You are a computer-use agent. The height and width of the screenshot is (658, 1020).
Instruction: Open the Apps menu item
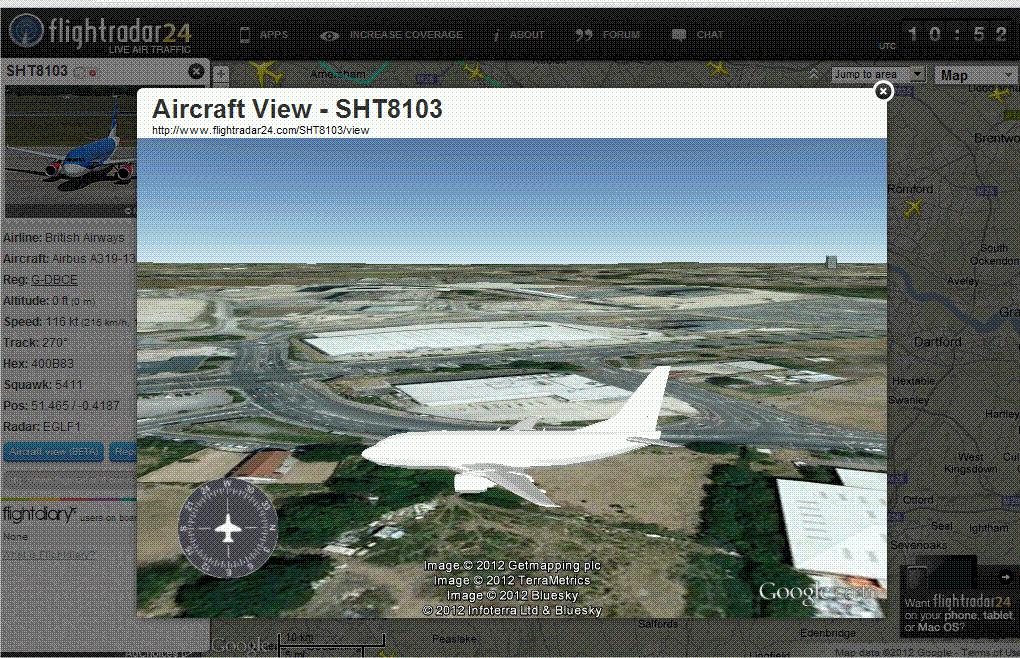pyautogui.click(x=264, y=35)
